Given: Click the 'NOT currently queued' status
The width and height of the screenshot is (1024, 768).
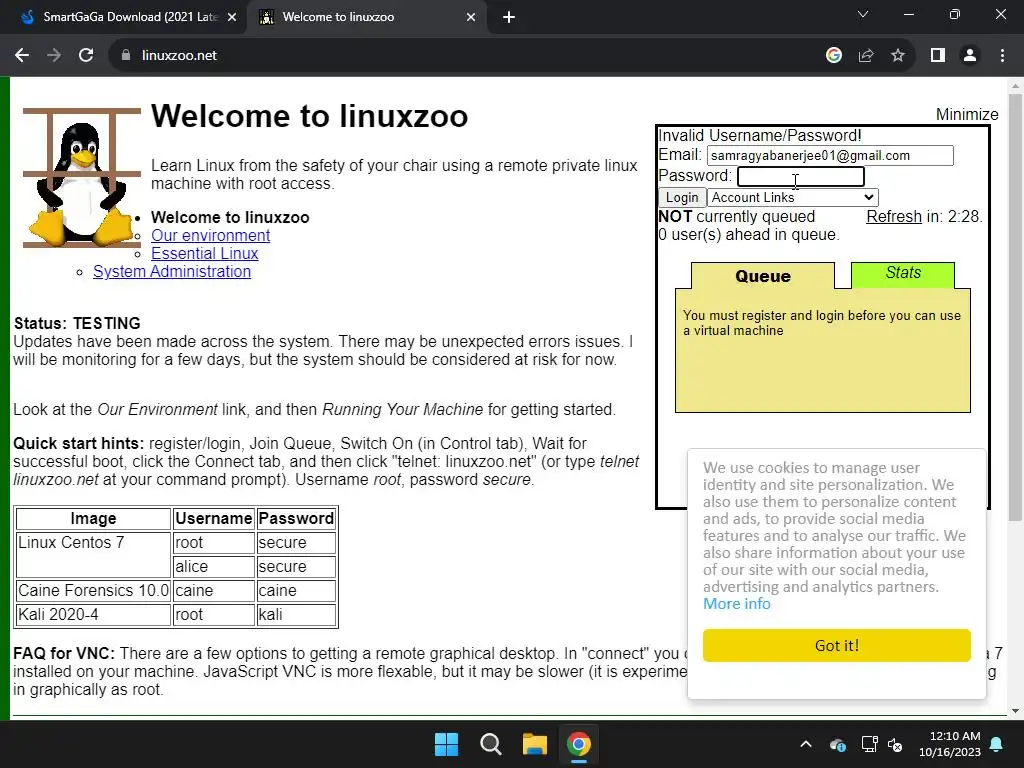Looking at the screenshot, I should [737, 216].
